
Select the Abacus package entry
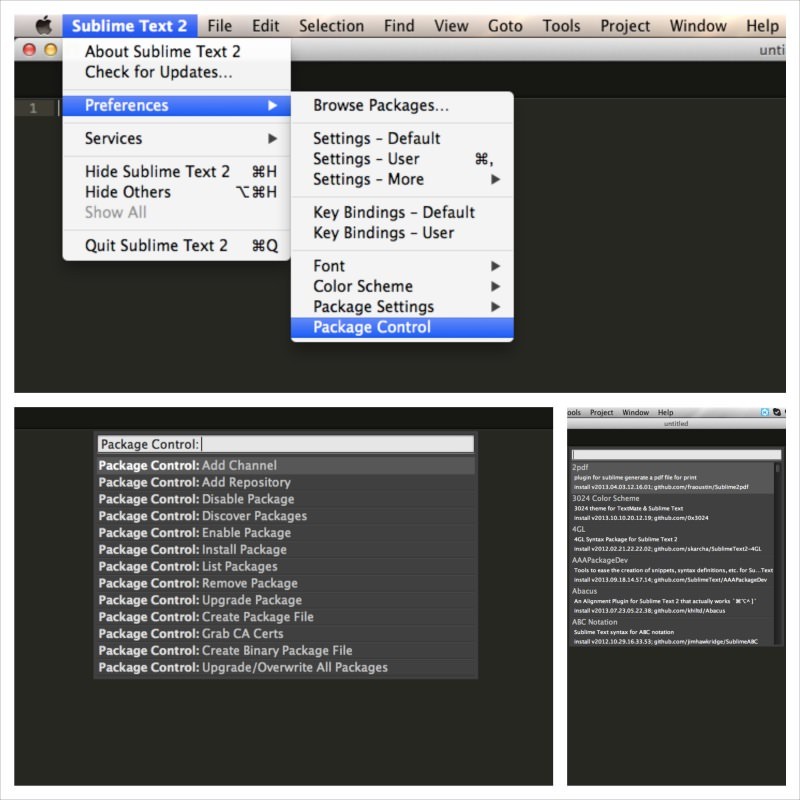[x=672, y=601]
